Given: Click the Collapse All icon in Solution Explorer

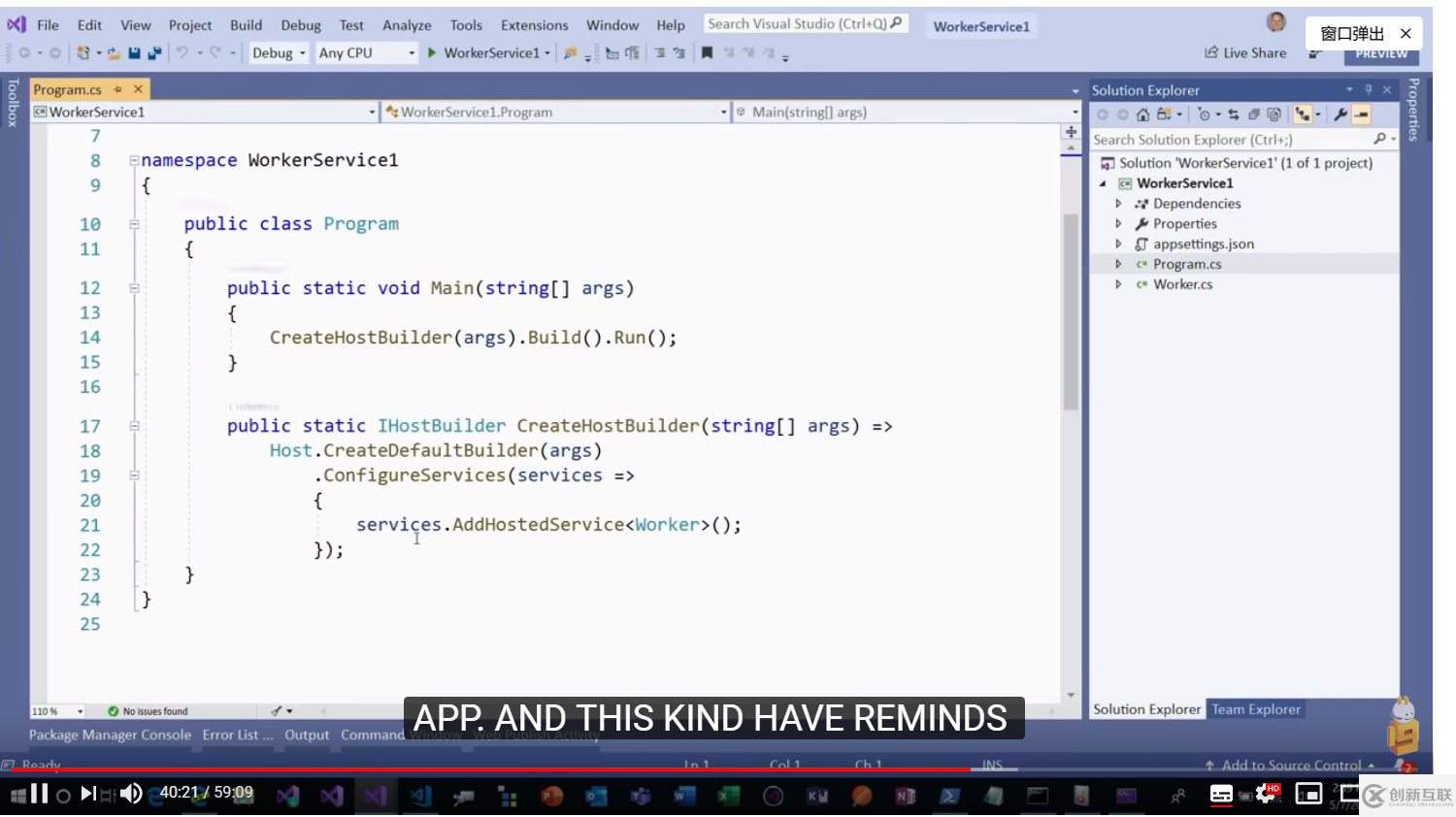Looking at the screenshot, I should coord(1254,114).
